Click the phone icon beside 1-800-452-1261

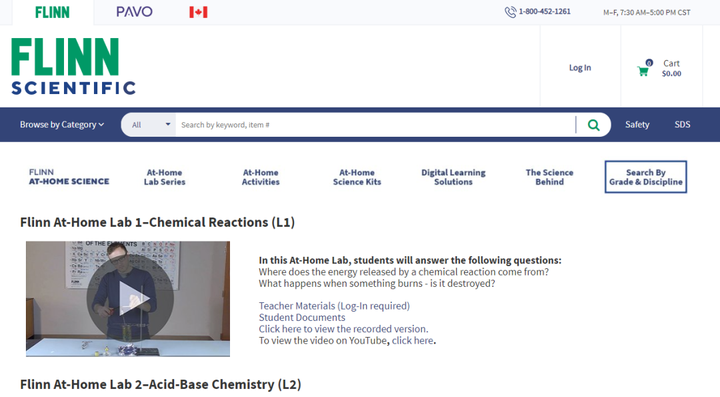click(510, 12)
